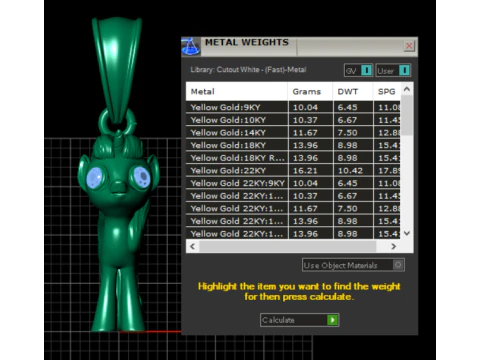The image size is (480, 360).
Task: Click the horizontal scroll right arrow
Action: coord(394,246)
